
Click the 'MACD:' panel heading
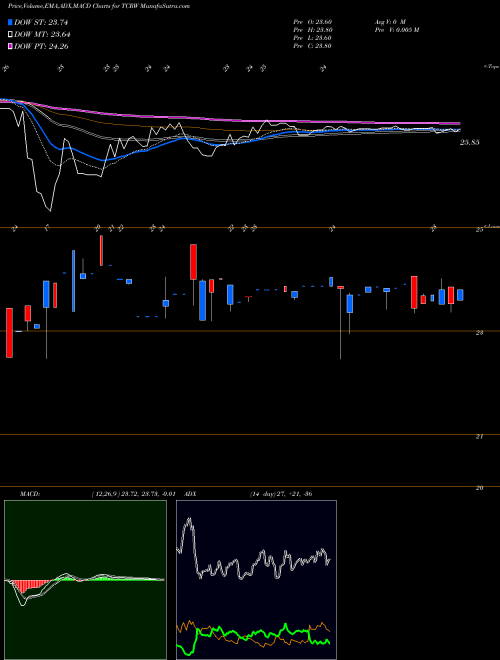pyautogui.click(x=30, y=494)
